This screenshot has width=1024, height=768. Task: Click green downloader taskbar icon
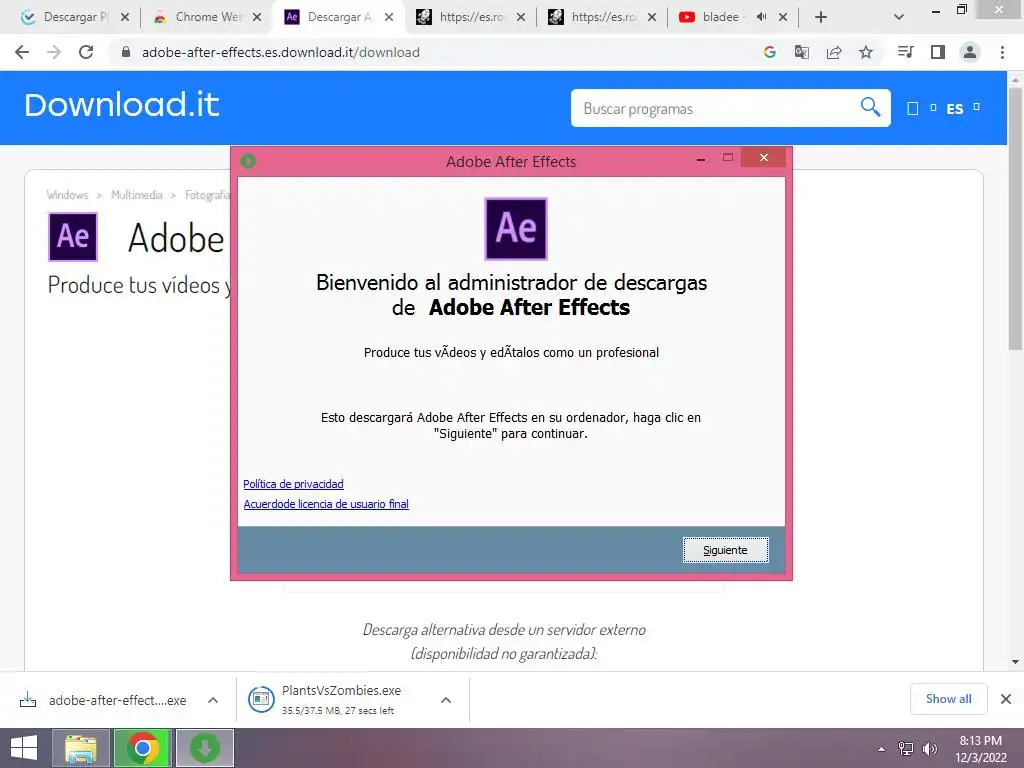click(205, 748)
